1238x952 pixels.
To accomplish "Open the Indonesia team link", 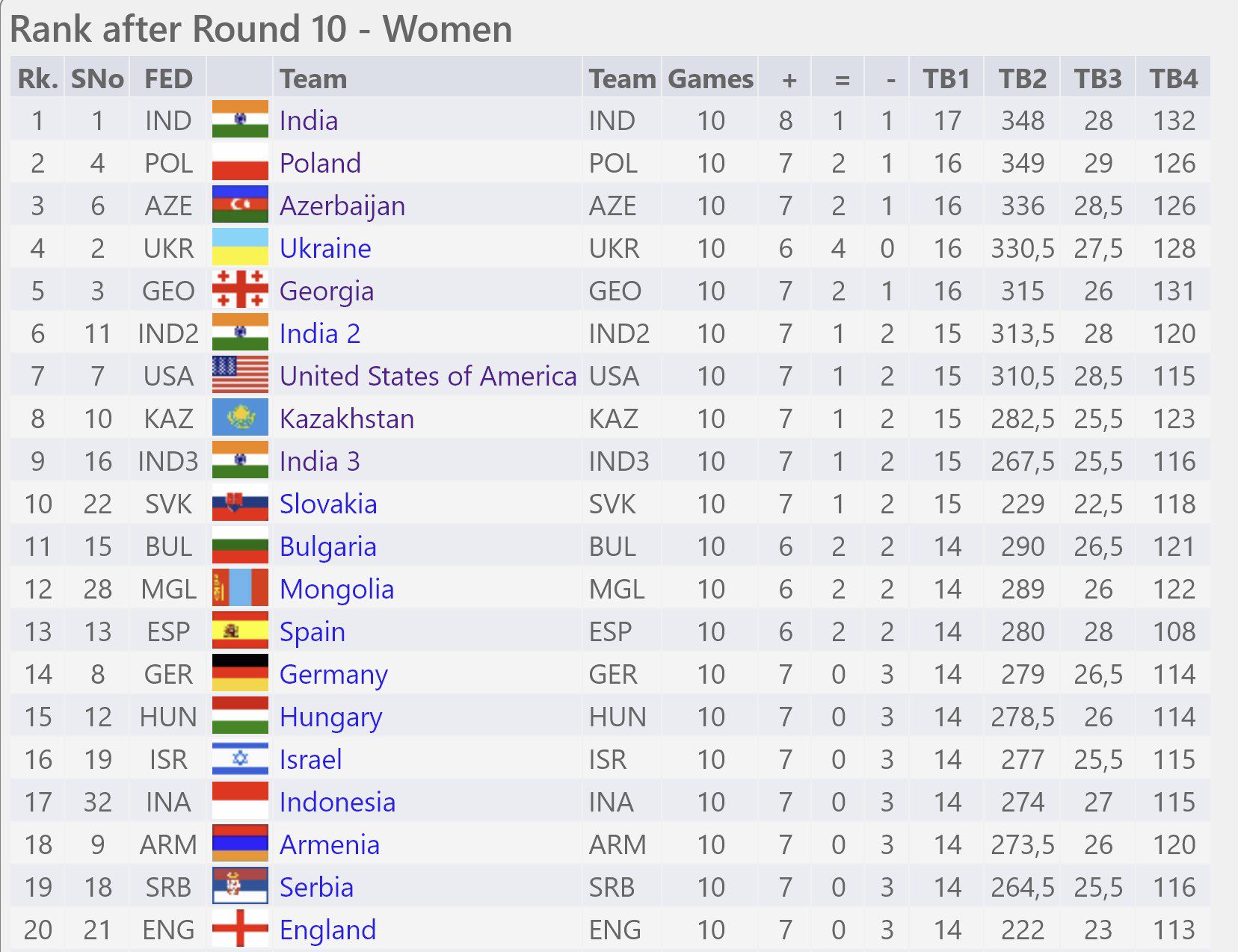I will click(337, 802).
